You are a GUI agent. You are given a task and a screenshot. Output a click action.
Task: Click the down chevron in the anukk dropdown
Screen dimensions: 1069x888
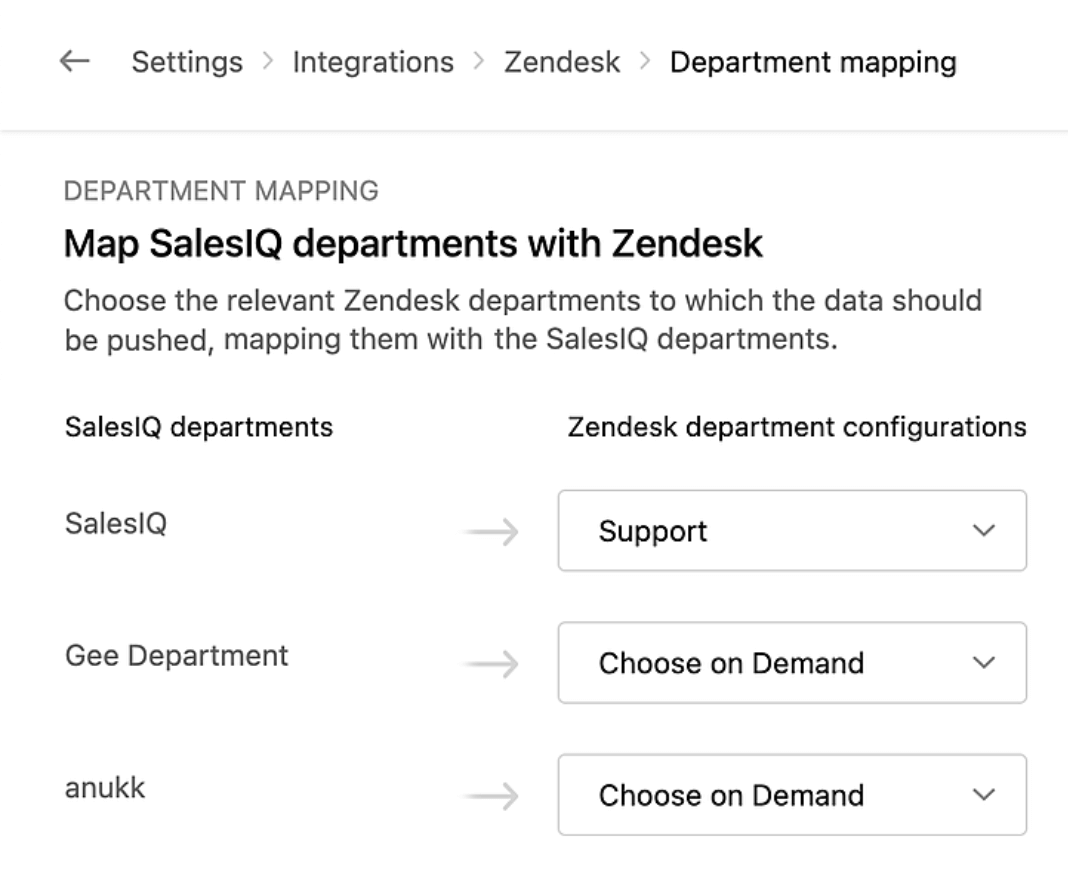pyautogui.click(x=984, y=795)
